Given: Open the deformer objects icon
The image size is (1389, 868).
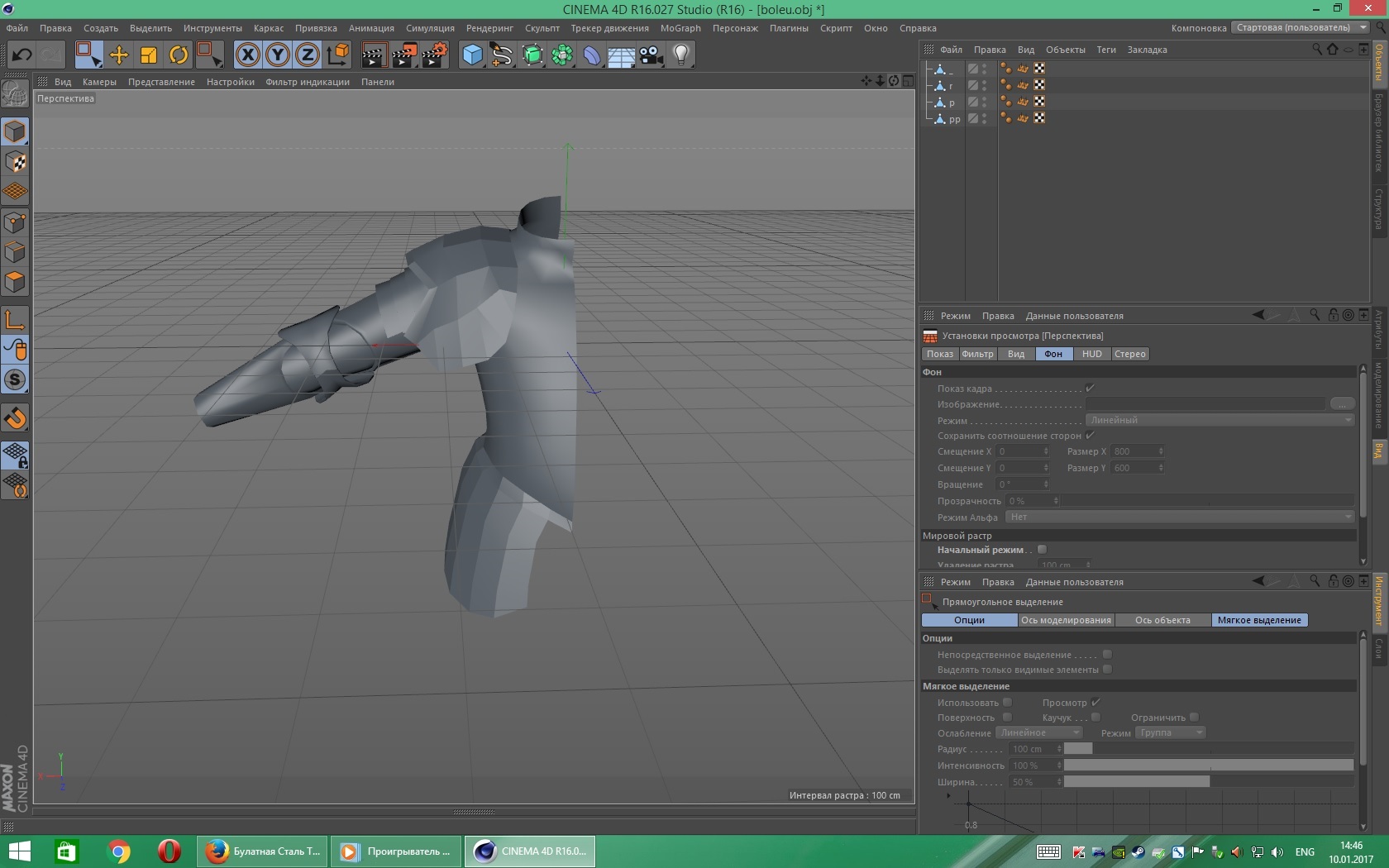Looking at the screenshot, I should (592, 55).
